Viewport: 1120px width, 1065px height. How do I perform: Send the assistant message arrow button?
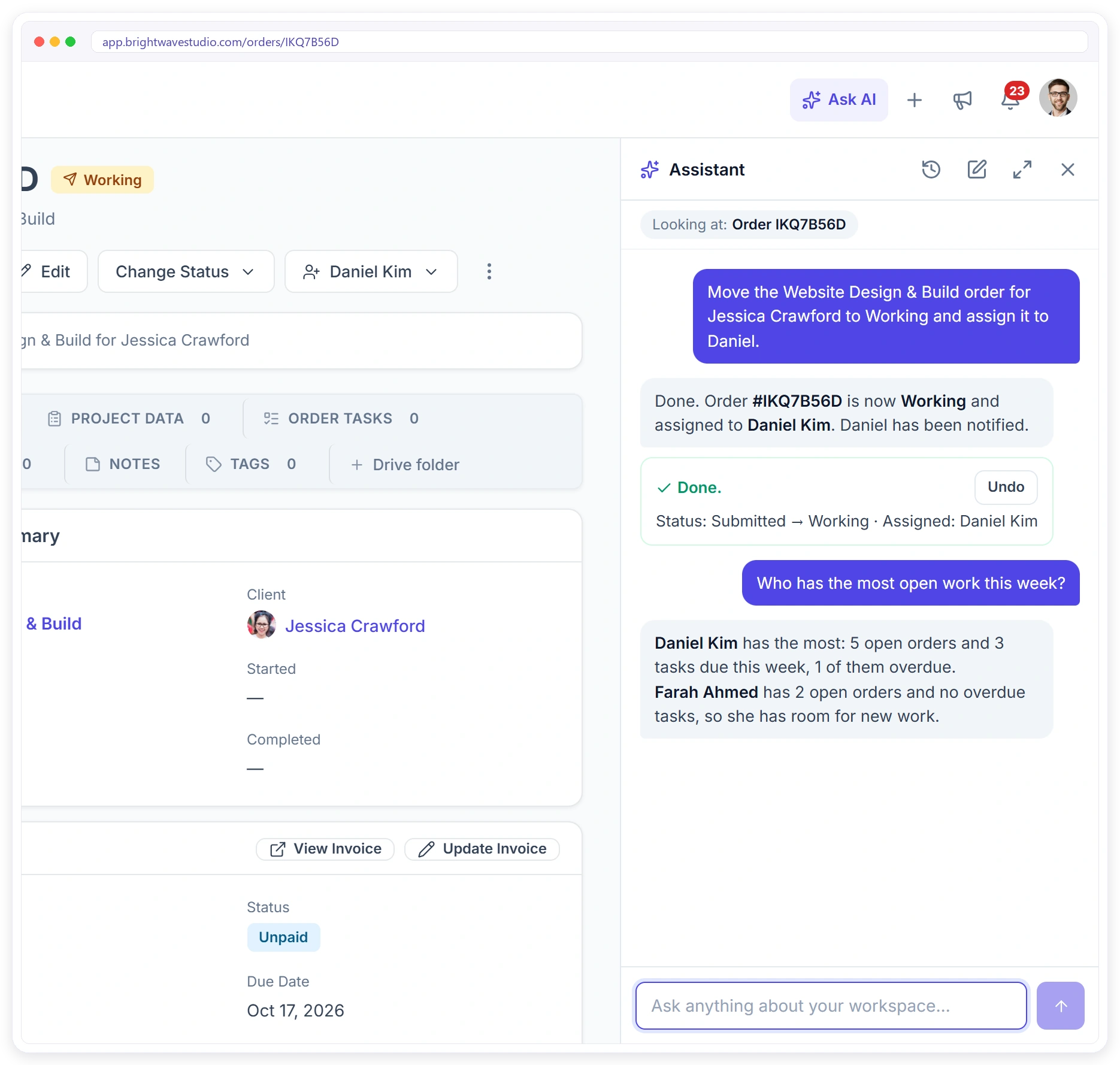pyautogui.click(x=1060, y=1006)
